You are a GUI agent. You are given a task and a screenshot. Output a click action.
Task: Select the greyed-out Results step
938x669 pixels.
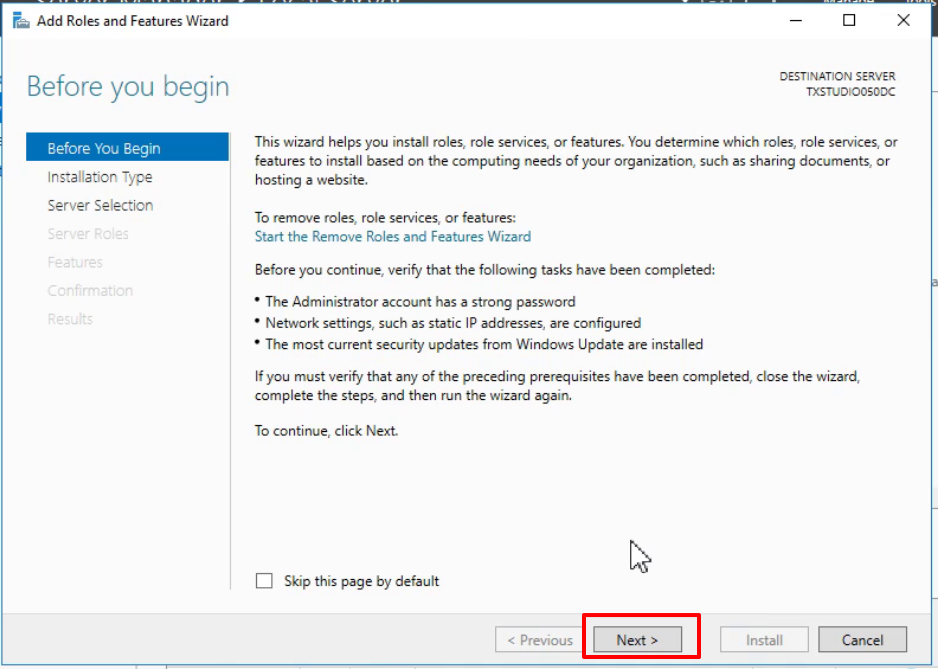pos(70,319)
